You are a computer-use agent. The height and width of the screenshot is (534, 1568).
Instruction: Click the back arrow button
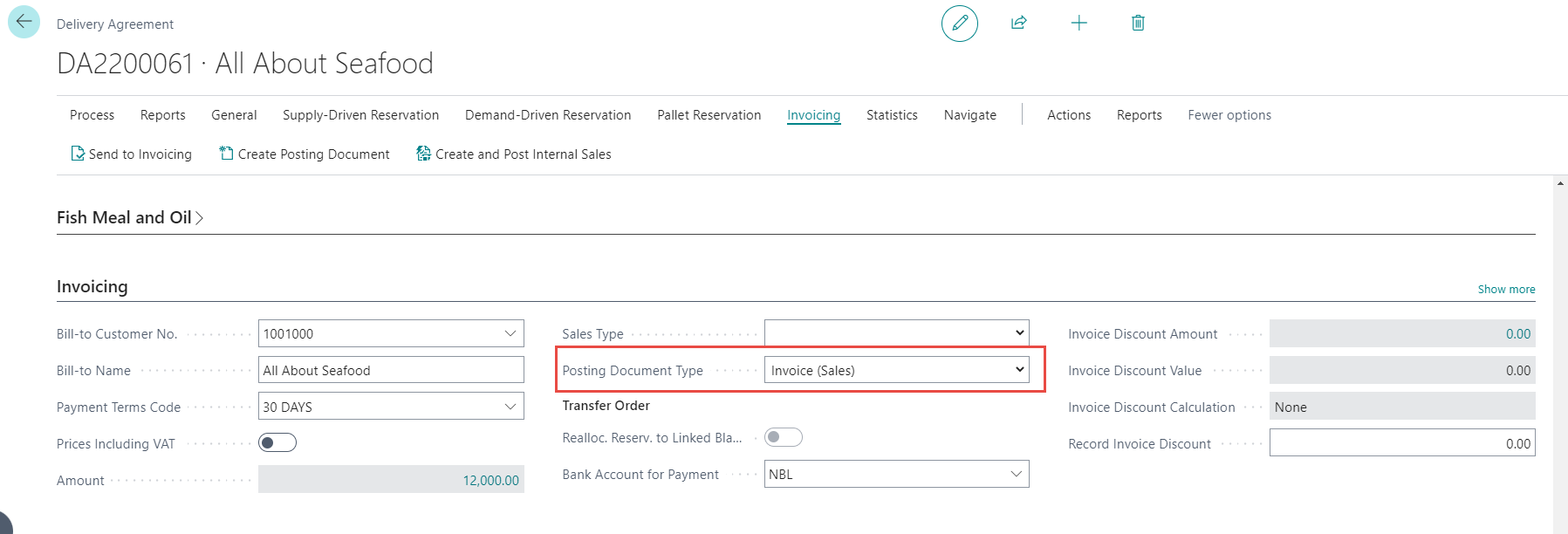[x=24, y=22]
